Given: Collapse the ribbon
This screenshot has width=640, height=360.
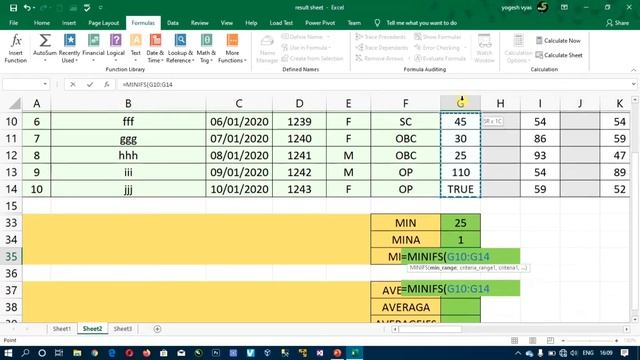Looking at the screenshot, I should pyautogui.click(x=633, y=70).
